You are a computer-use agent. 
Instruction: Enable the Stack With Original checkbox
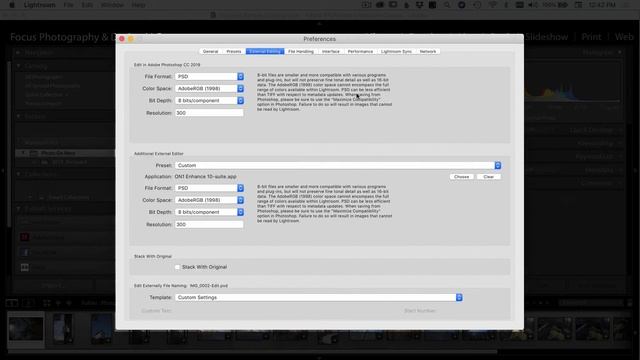pos(177,267)
